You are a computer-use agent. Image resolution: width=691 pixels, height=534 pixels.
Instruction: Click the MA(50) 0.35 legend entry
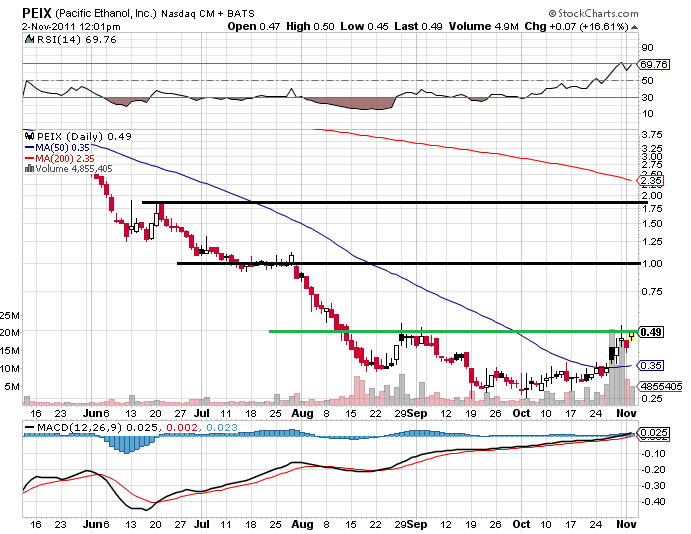(x=62, y=148)
